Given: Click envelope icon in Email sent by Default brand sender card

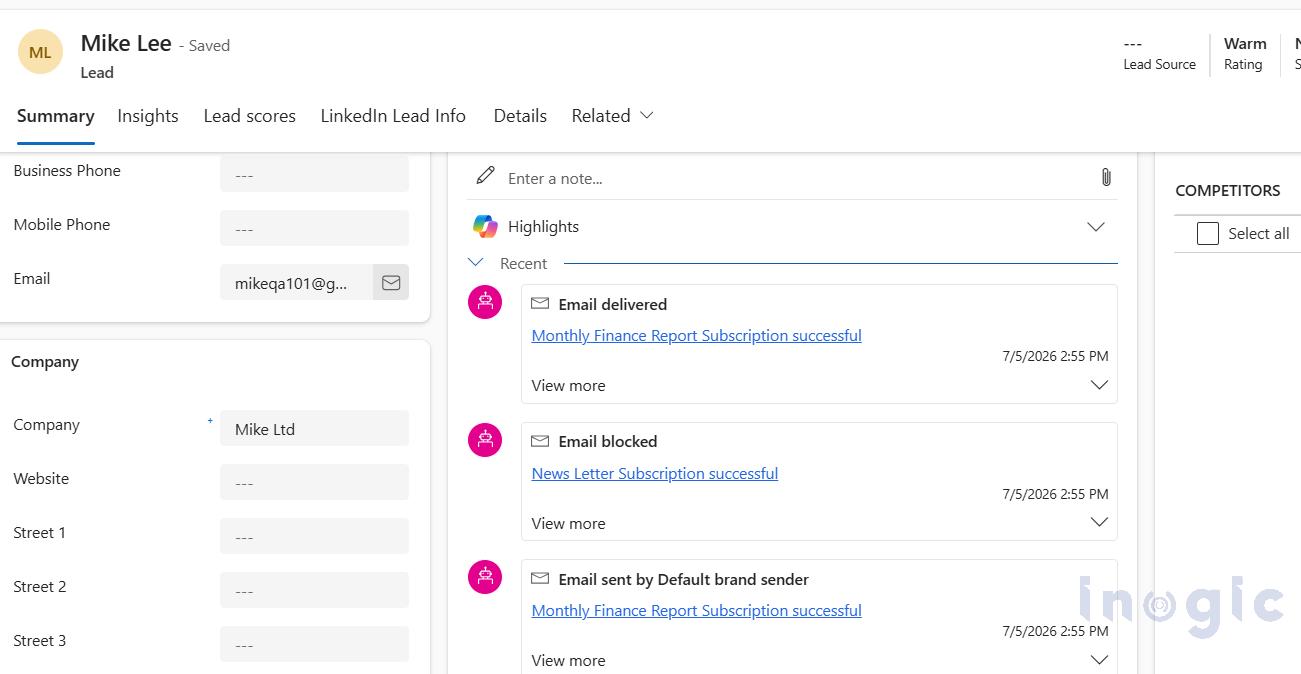Looking at the screenshot, I should click(540, 578).
